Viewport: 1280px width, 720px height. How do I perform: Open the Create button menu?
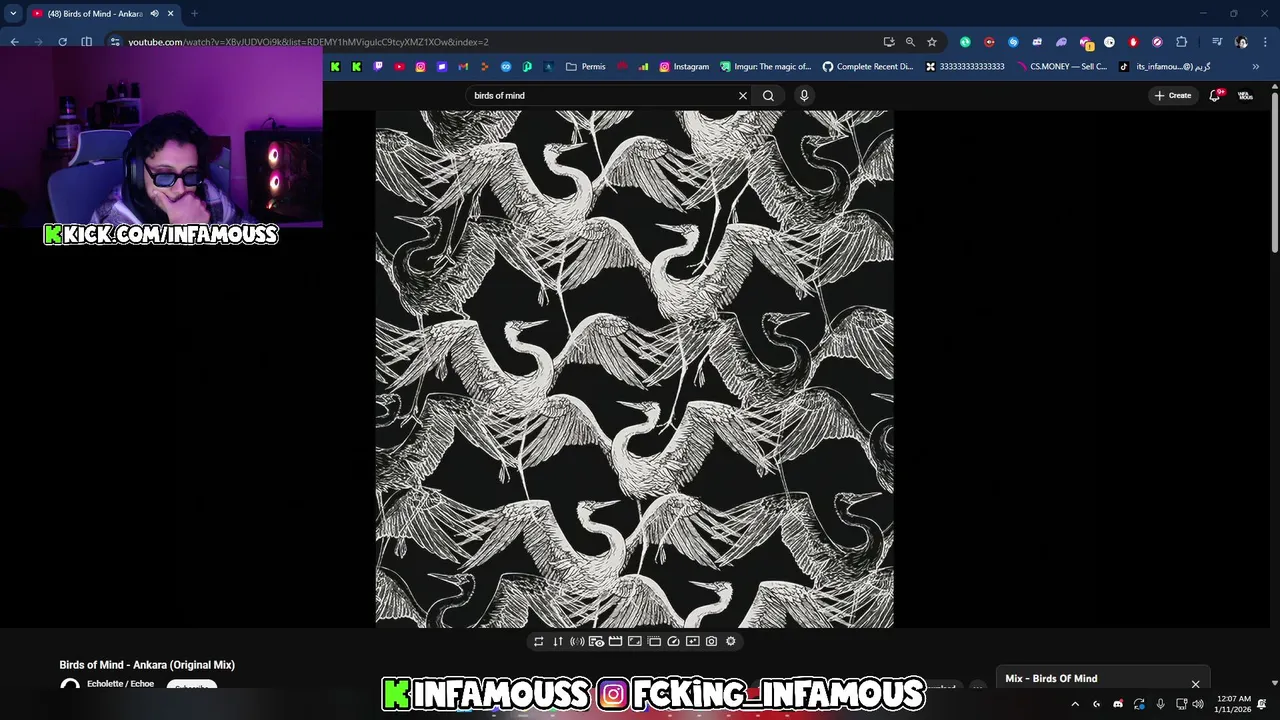click(x=1173, y=96)
